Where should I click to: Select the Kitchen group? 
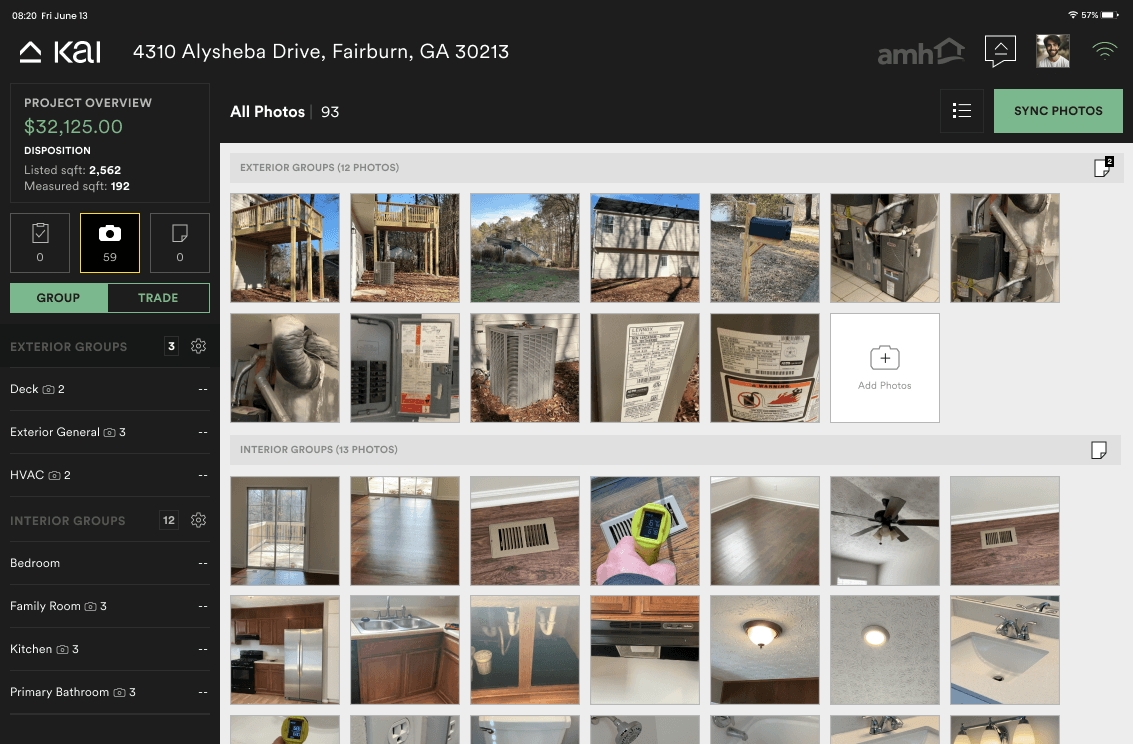pyautogui.click(x=110, y=649)
